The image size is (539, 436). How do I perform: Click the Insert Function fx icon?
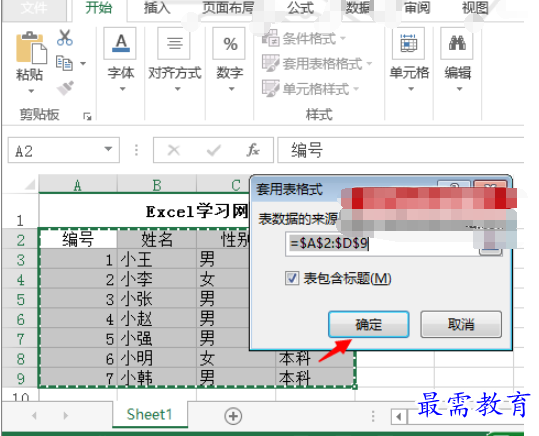pyautogui.click(x=253, y=150)
